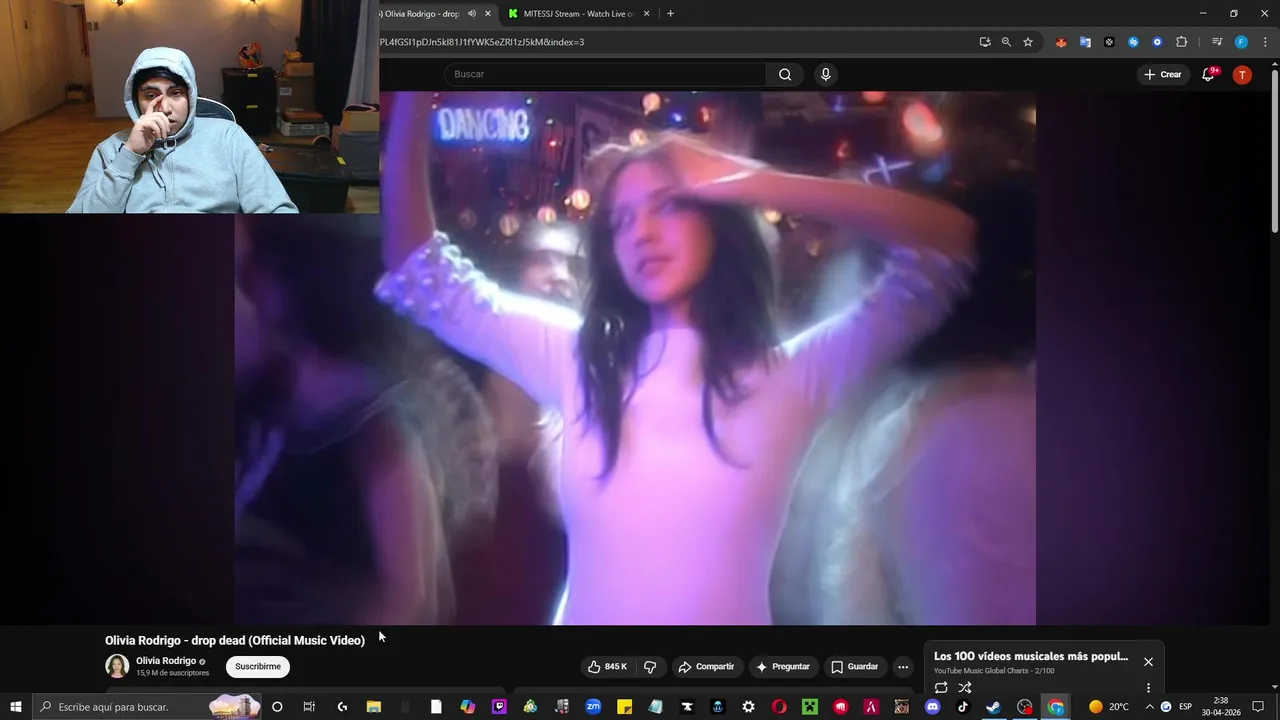Screen dimensions: 1280x720
Task: Open the Shazam extension icon
Action: (1133, 42)
